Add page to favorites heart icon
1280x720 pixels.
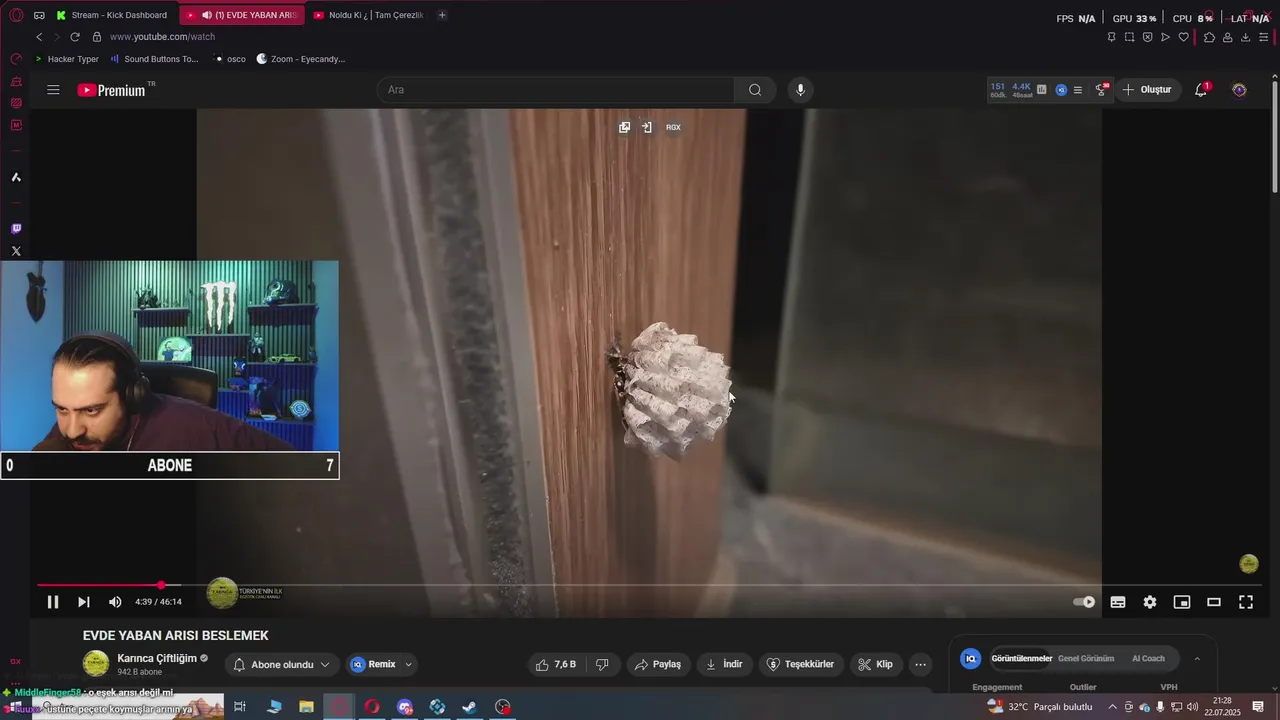(1183, 37)
